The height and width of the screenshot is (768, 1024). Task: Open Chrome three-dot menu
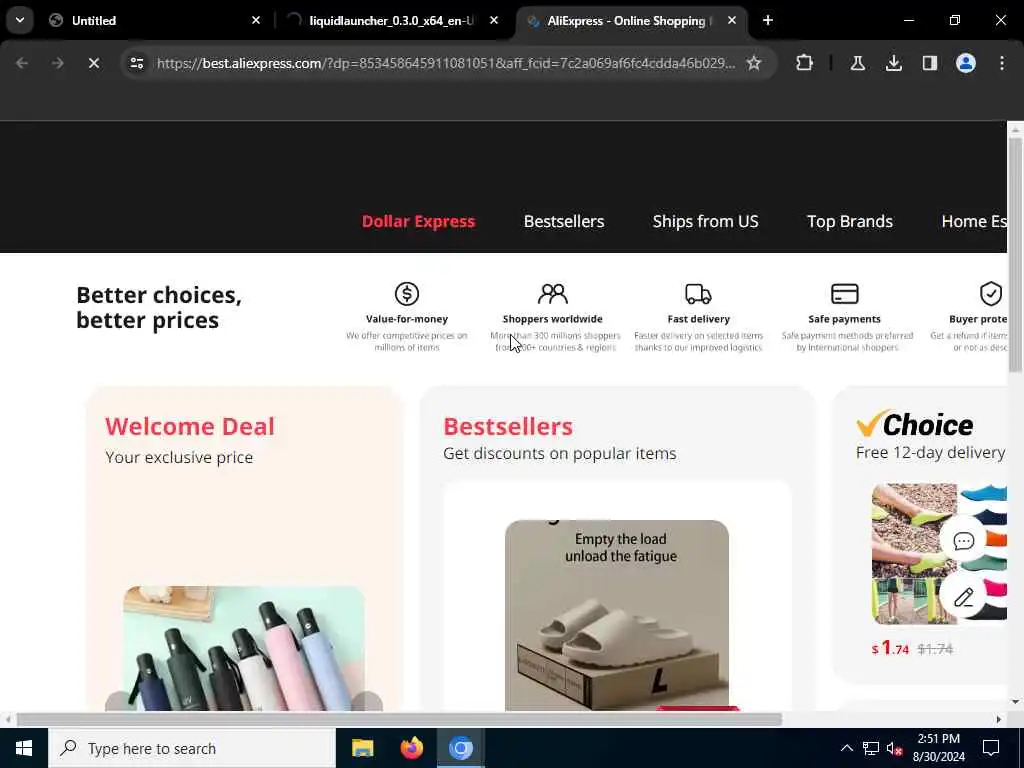[x=1002, y=63]
